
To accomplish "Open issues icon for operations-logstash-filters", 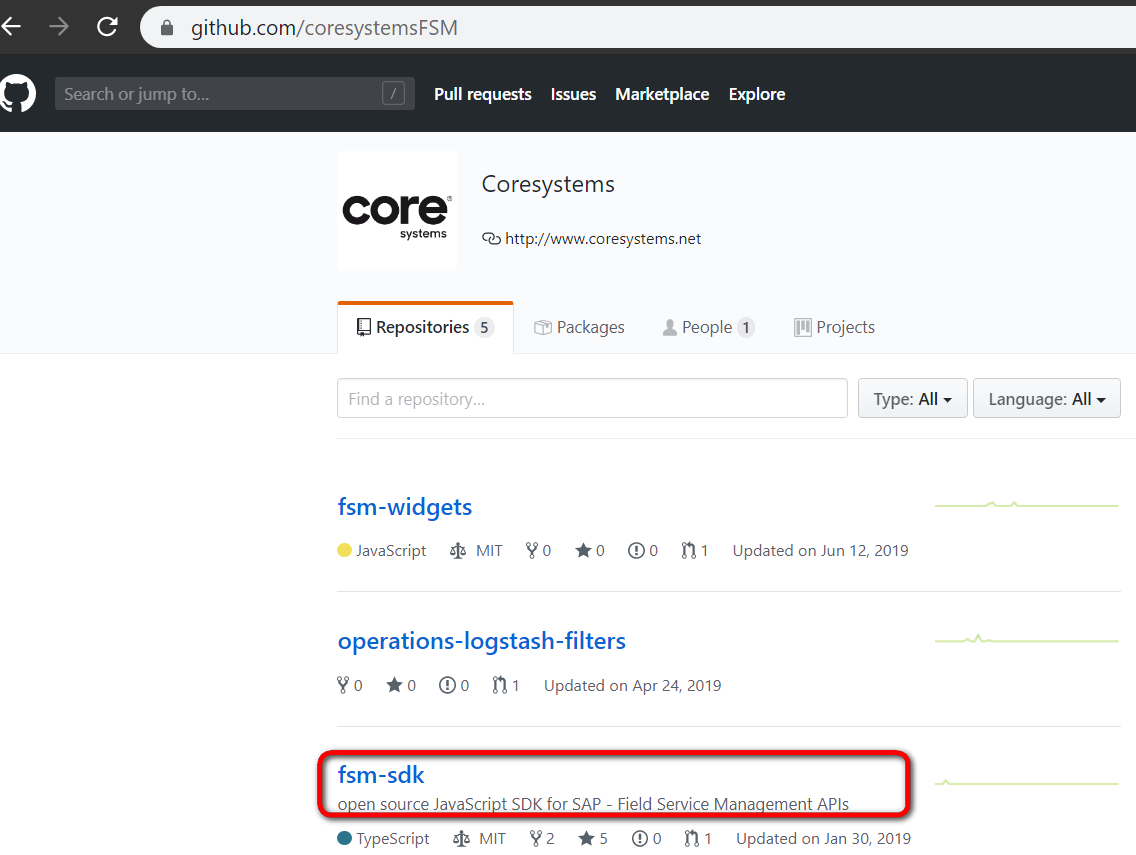I will click(447, 685).
